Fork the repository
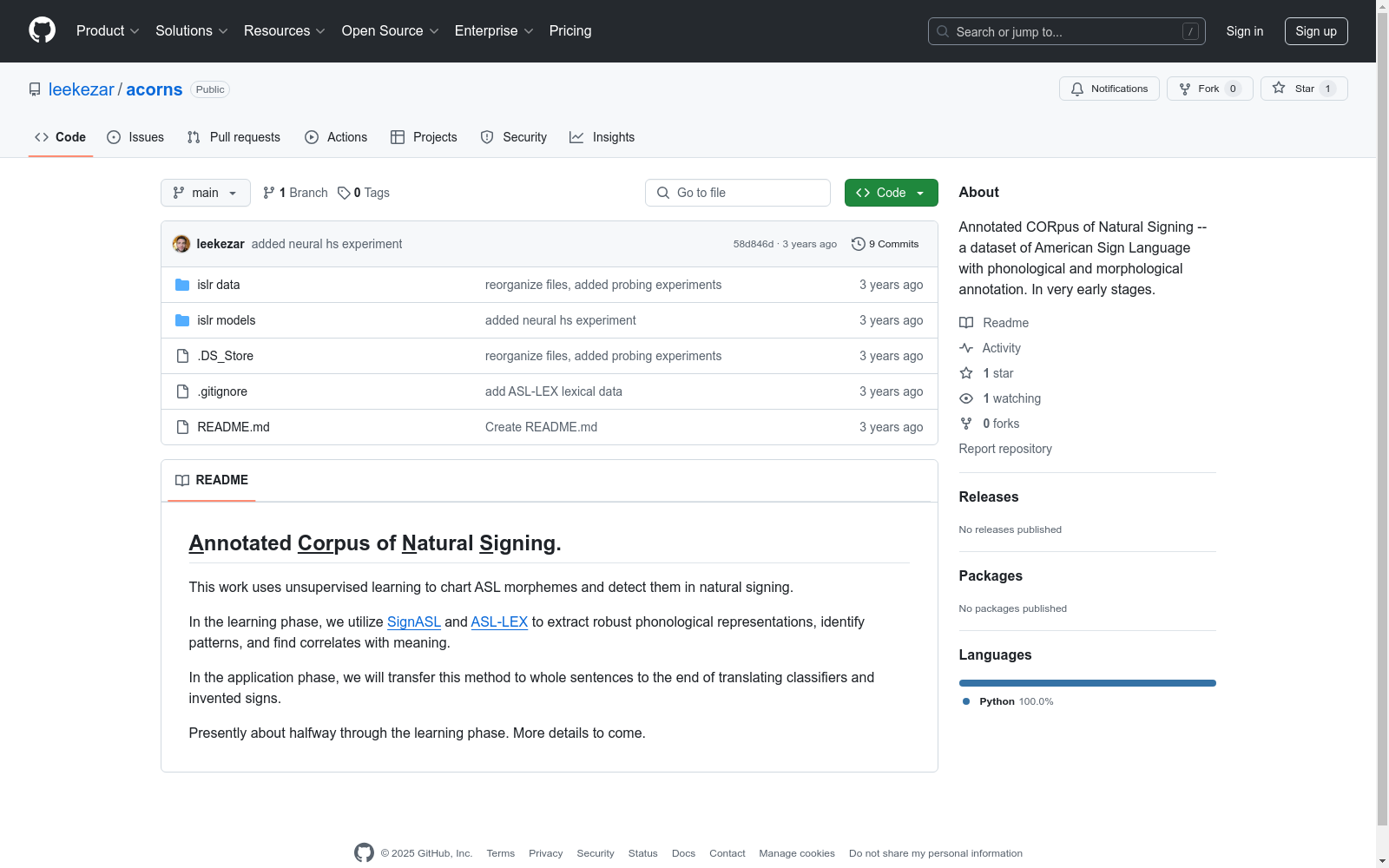Viewport: 1389px width, 868px height. [1209, 89]
